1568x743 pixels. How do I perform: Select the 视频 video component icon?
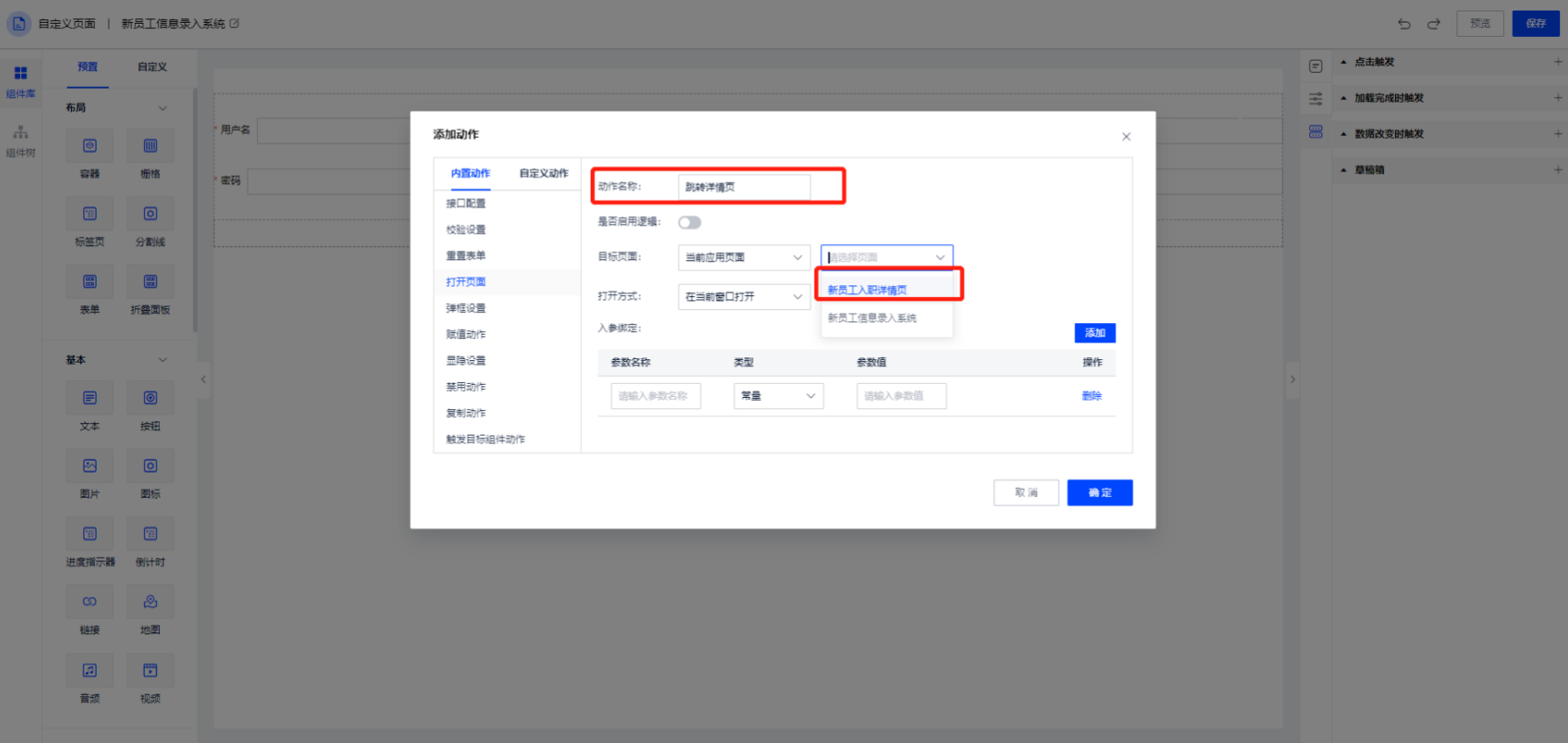pyautogui.click(x=150, y=670)
